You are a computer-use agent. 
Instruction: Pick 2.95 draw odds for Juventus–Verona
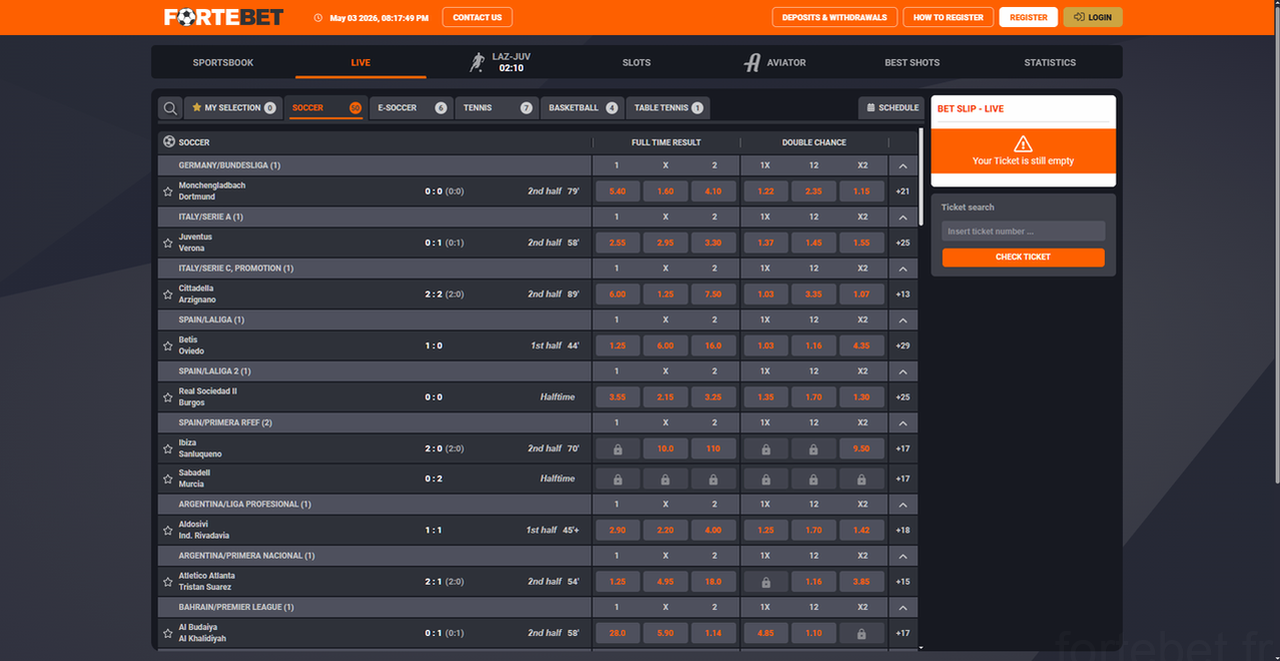tap(665, 243)
